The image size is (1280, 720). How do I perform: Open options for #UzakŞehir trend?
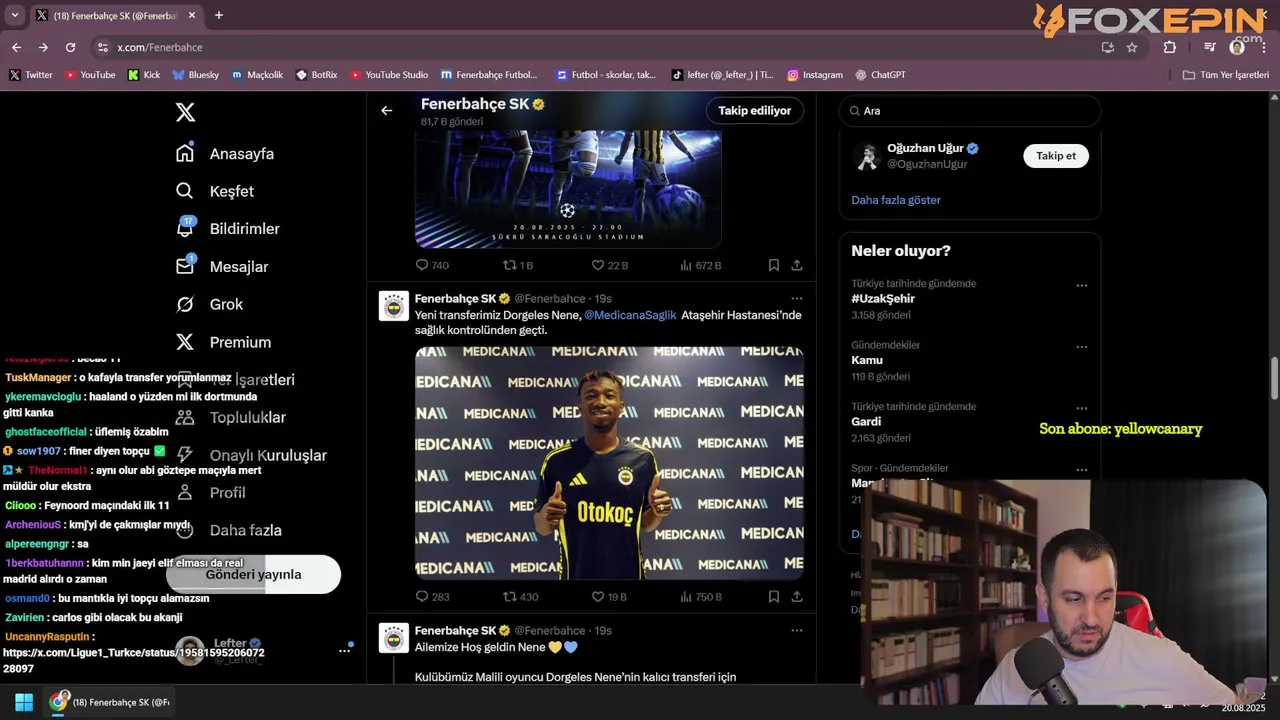tap(1081, 285)
